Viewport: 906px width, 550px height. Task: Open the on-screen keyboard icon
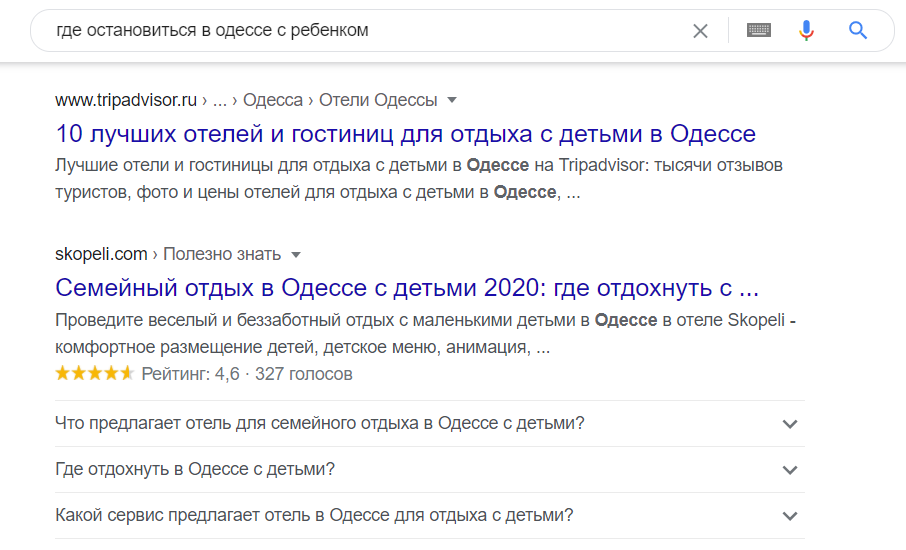point(759,30)
